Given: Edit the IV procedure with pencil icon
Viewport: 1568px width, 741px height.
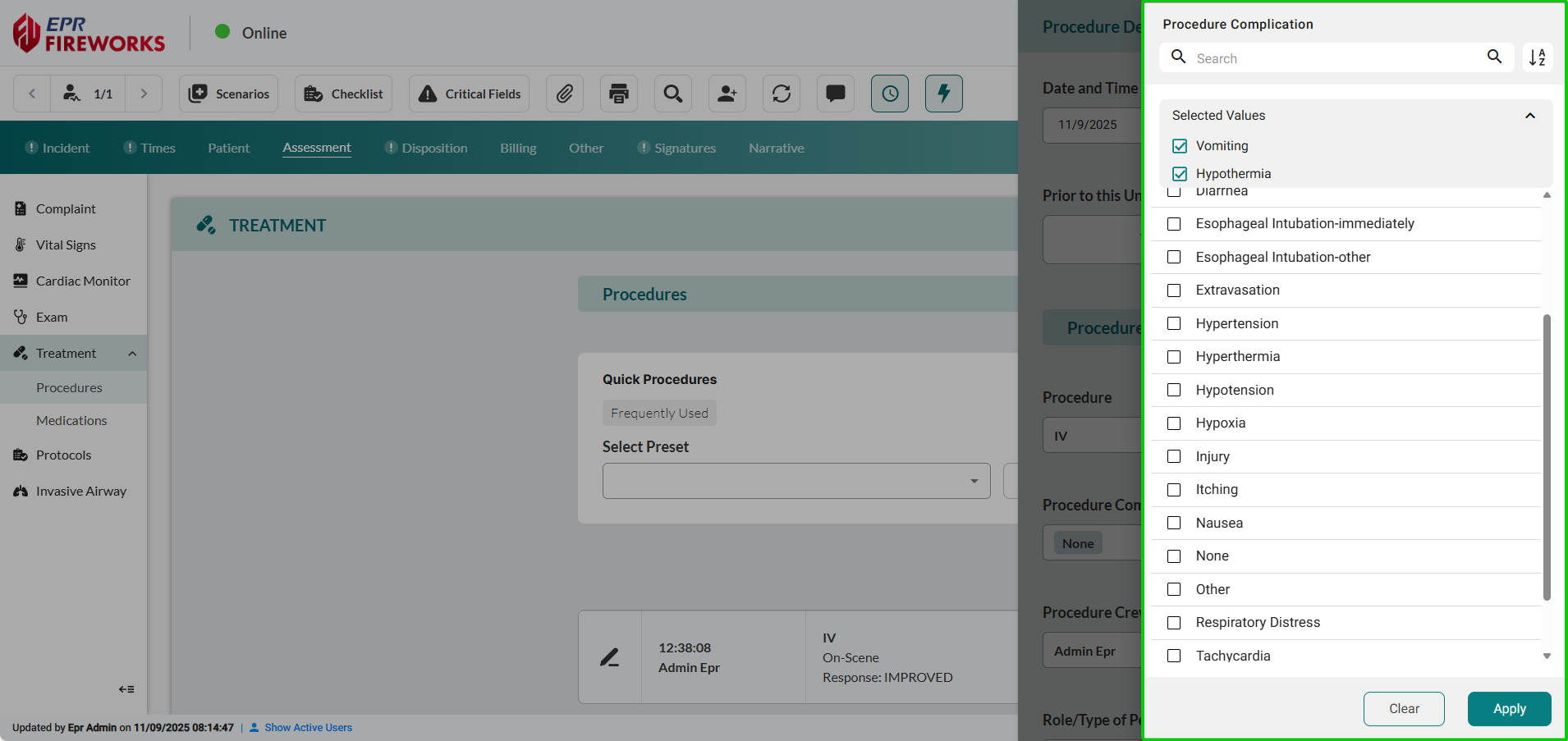Looking at the screenshot, I should click(609, 657).
